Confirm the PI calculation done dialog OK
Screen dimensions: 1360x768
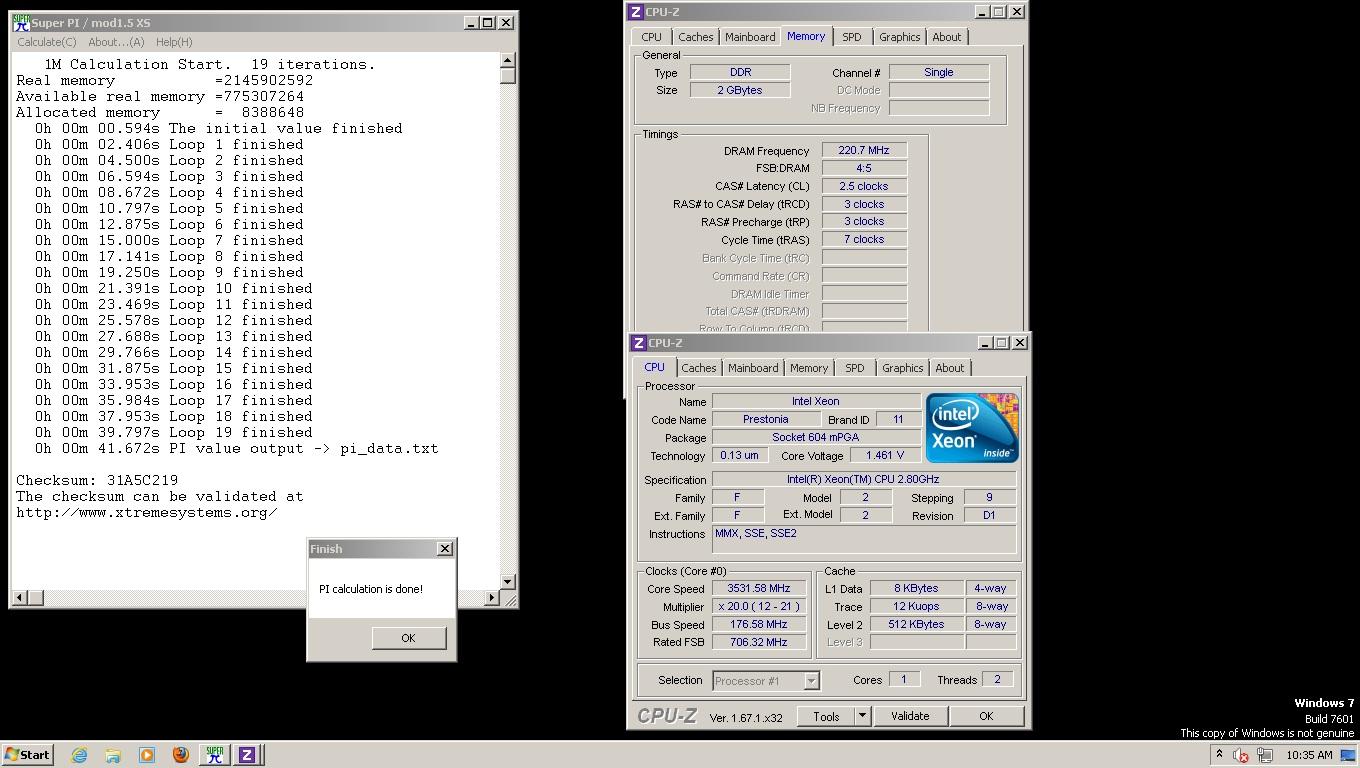pos(408,638)
